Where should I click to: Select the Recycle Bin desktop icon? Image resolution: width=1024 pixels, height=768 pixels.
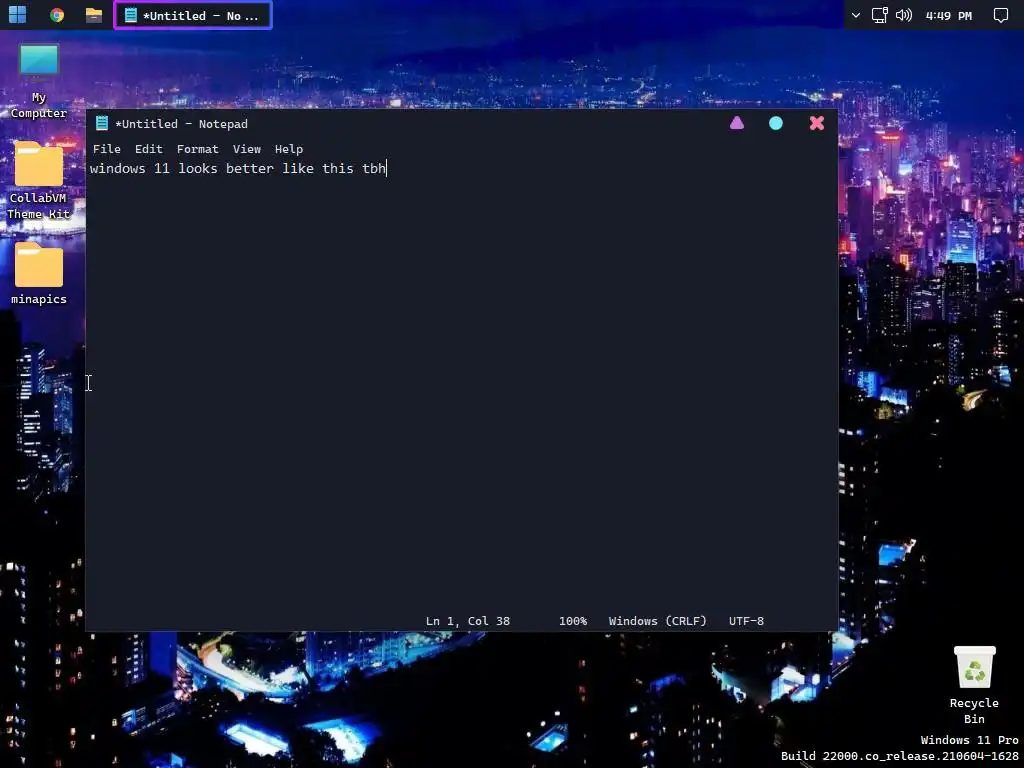click(974, 685)
